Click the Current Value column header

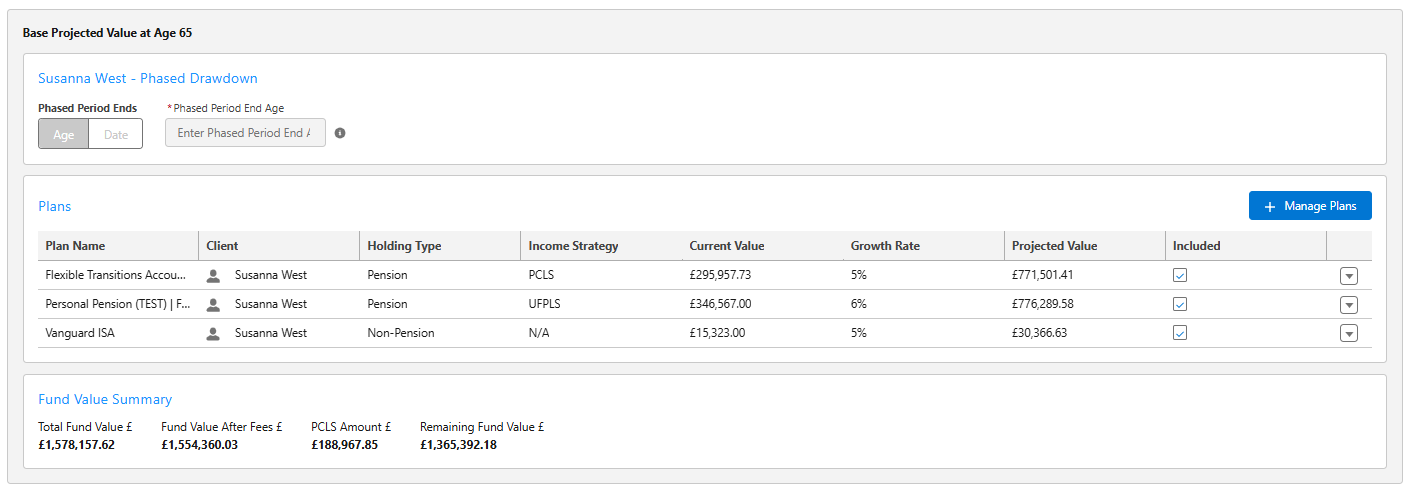pos(727,246)
